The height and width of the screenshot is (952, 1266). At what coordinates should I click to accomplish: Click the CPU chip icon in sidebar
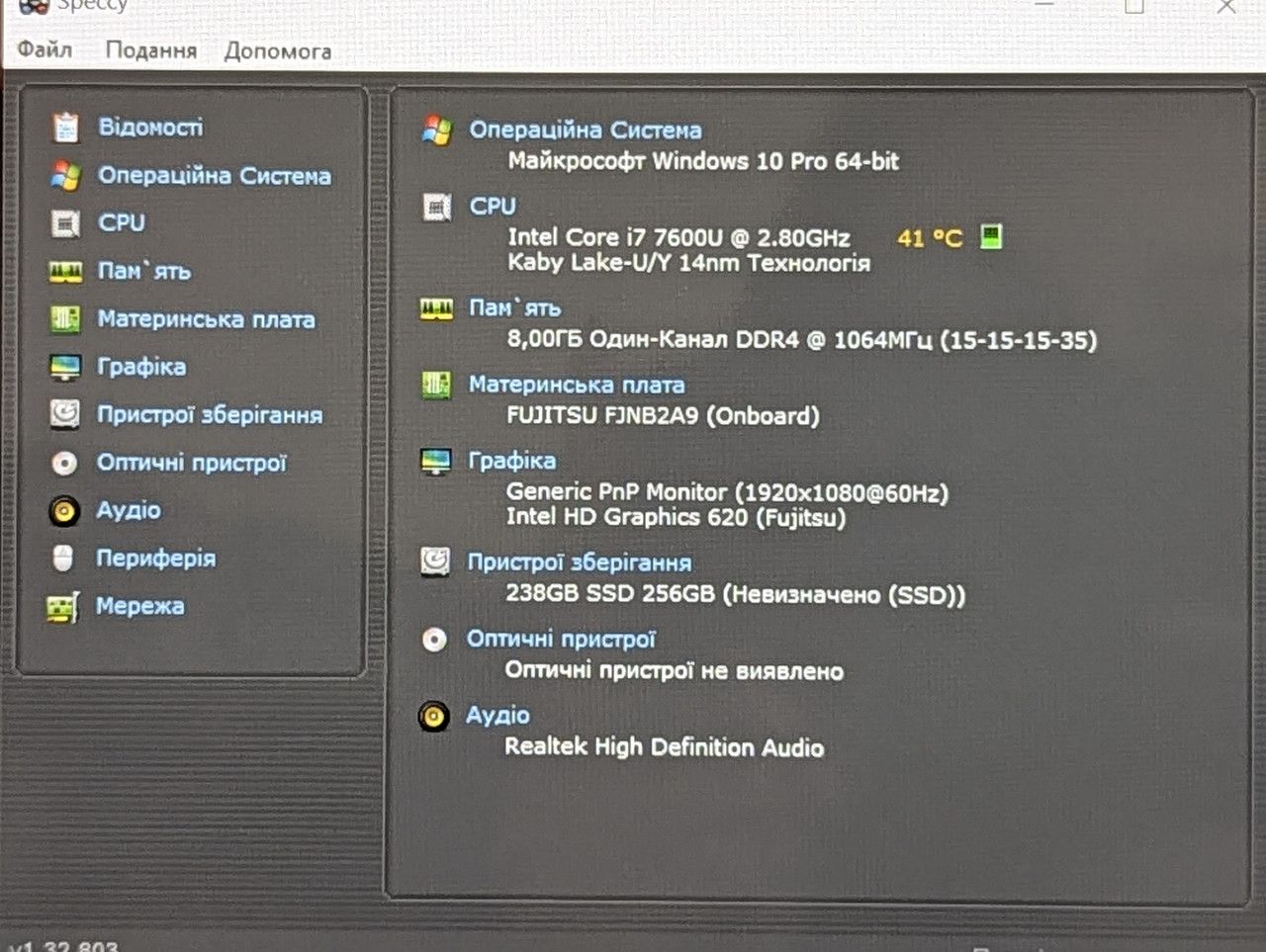pyautogui.click(x=65, y=223)
